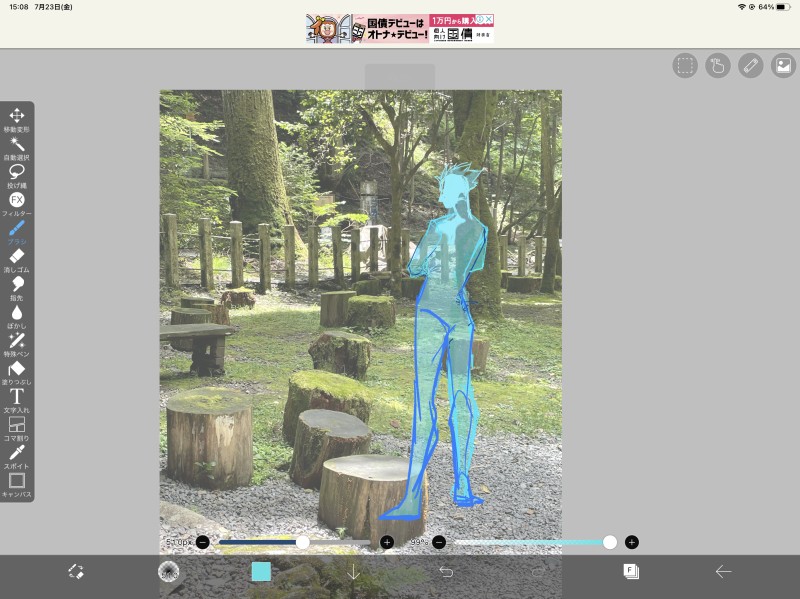Viewport: 800px width, 599px height.
Task: Select the 文字入れ text tool
Action: (x=17, y=401)
